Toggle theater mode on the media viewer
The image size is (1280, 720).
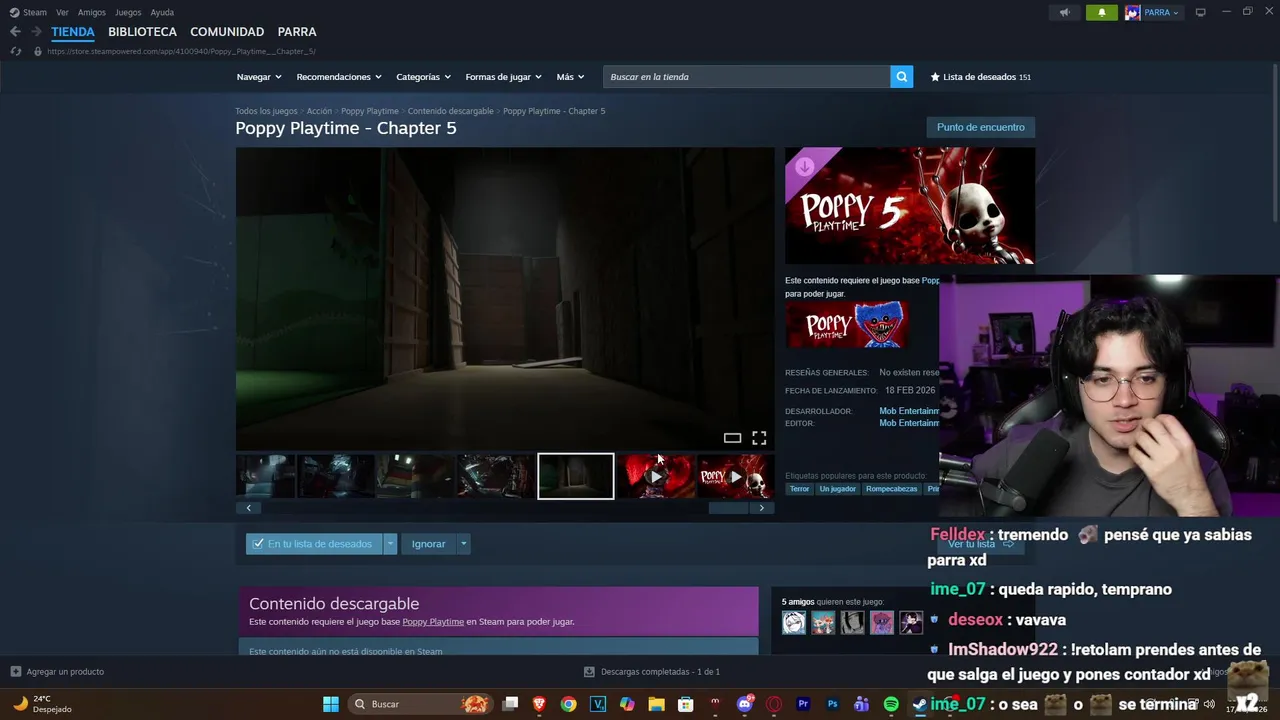point(732,438)
